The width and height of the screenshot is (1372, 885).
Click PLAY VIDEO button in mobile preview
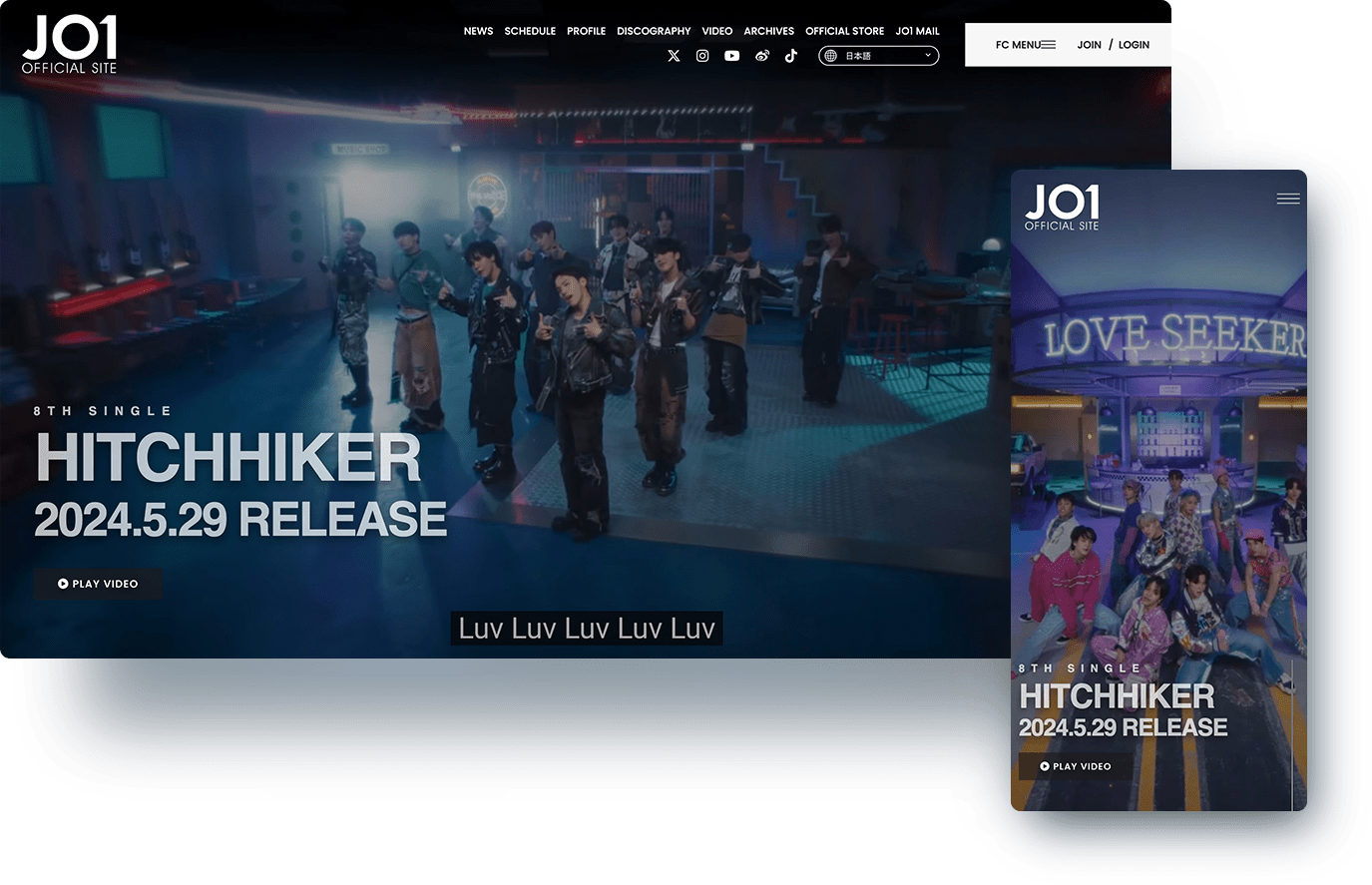1076,766
